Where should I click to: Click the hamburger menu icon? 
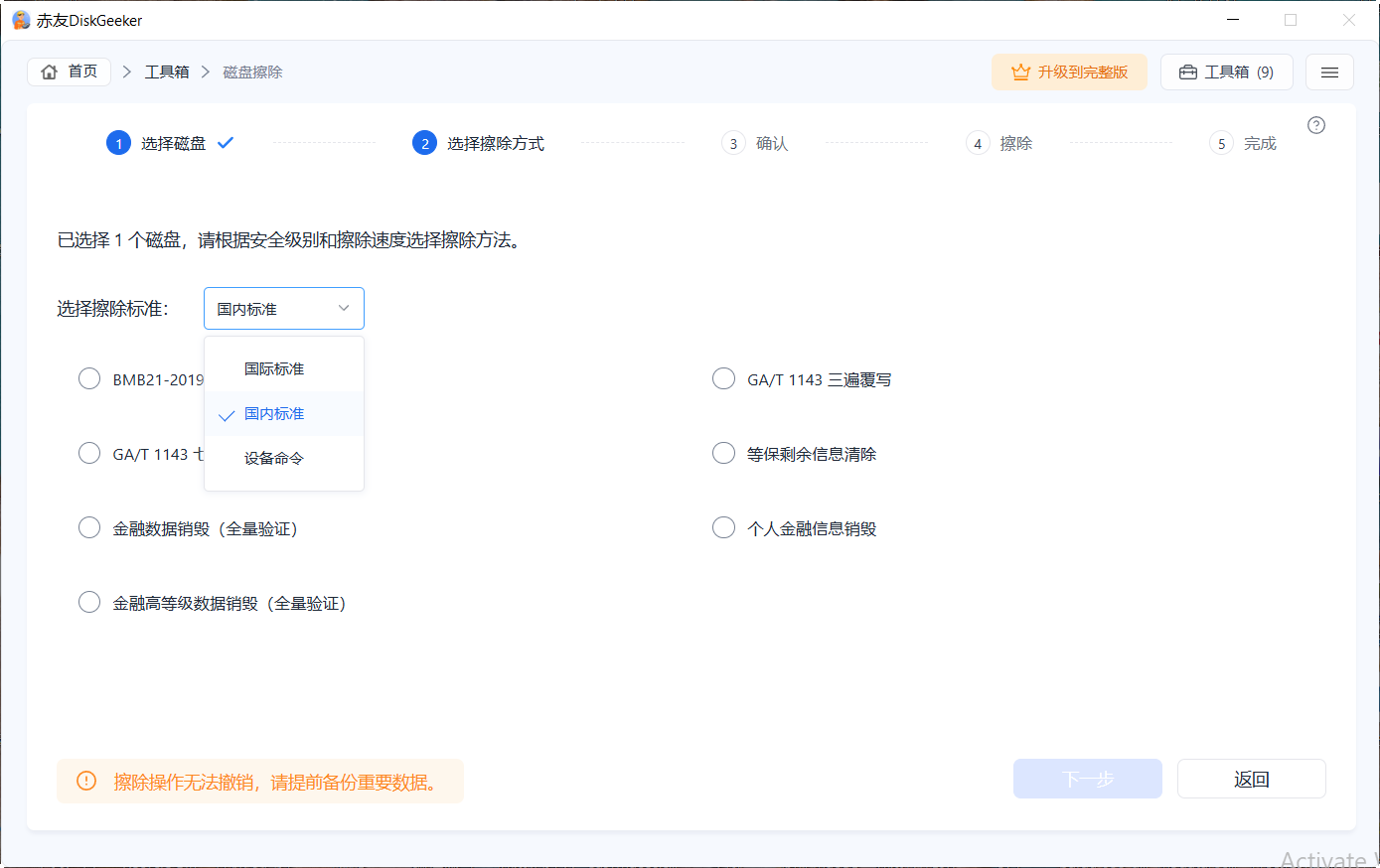pyautogui.click(x=1329, y=72)
